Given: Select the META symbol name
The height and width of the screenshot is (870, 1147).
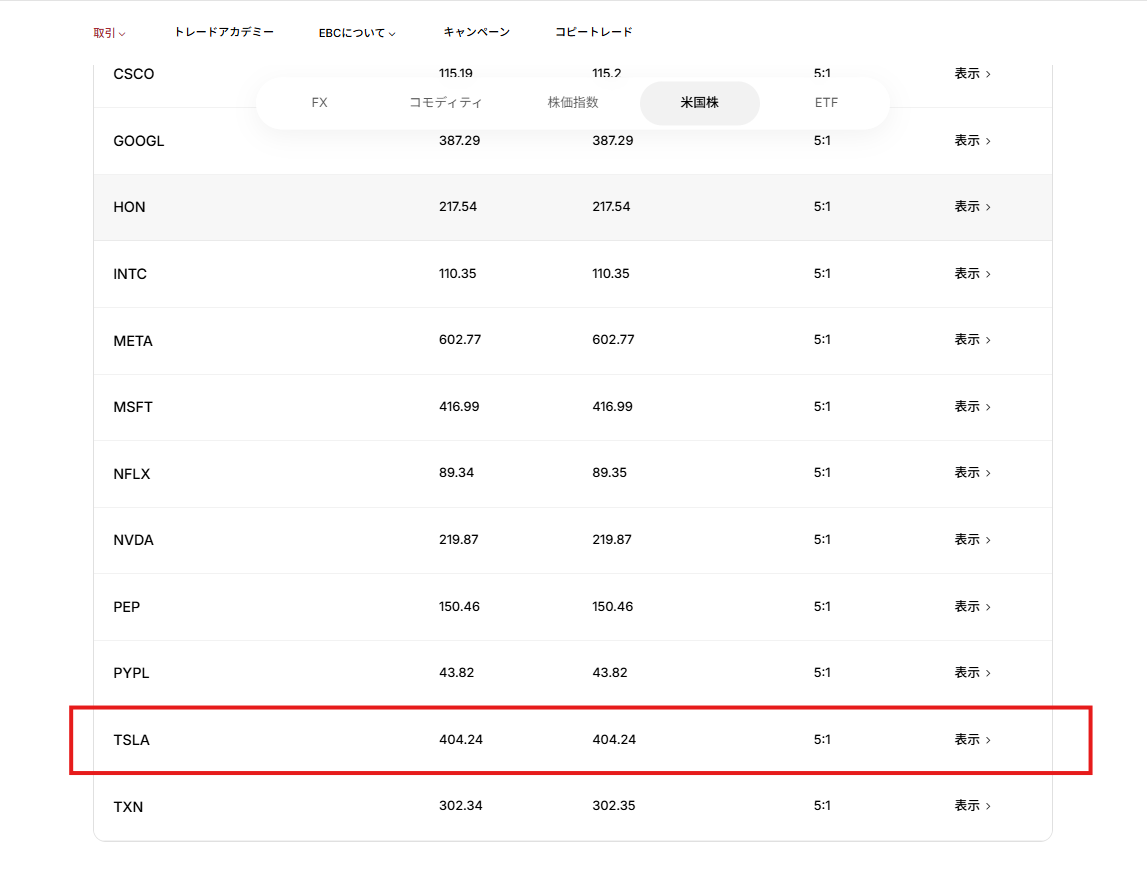Looking at the screenshot, I should coord(133,341).
